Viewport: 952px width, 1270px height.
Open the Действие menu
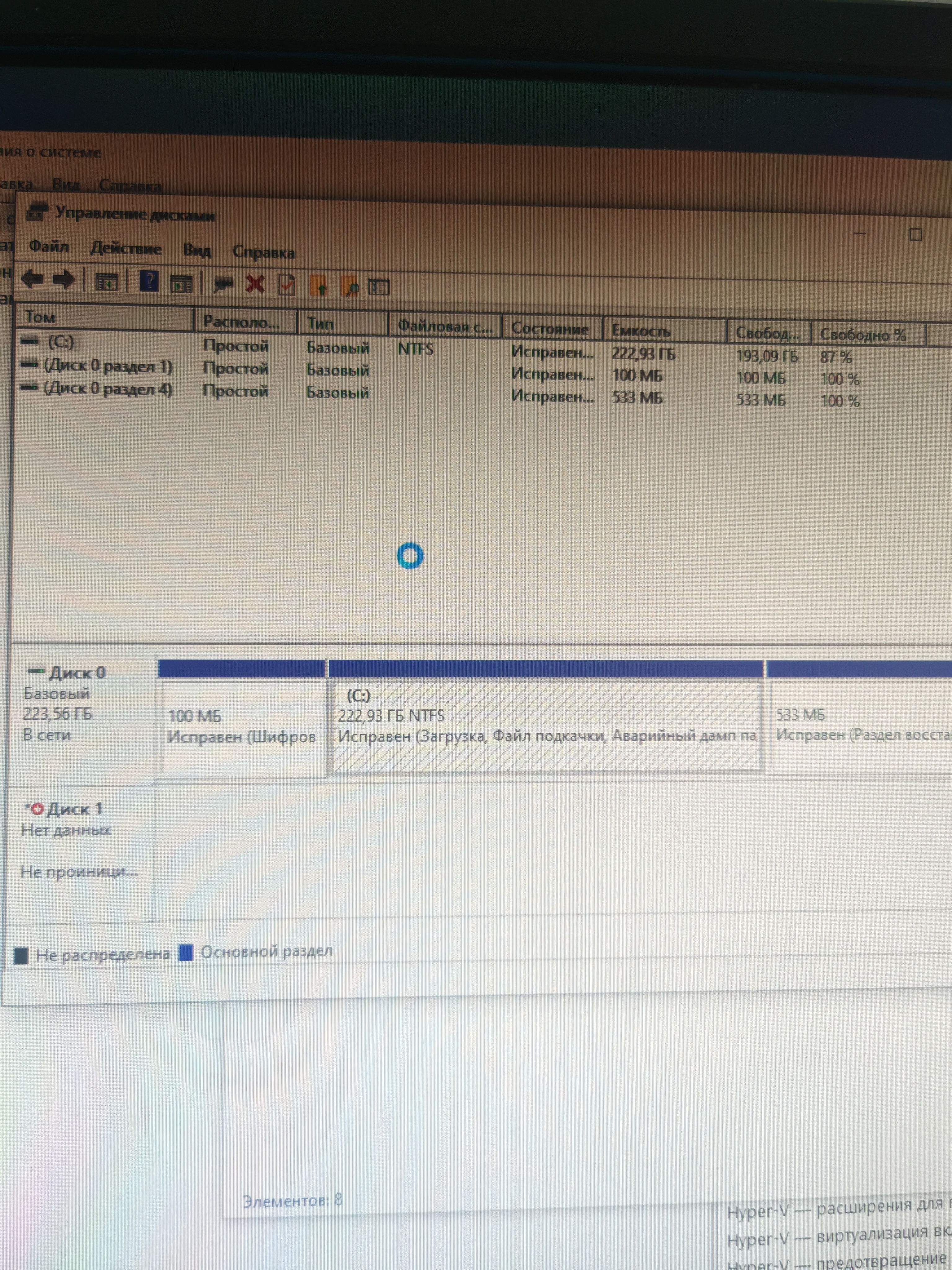(126, 249)
